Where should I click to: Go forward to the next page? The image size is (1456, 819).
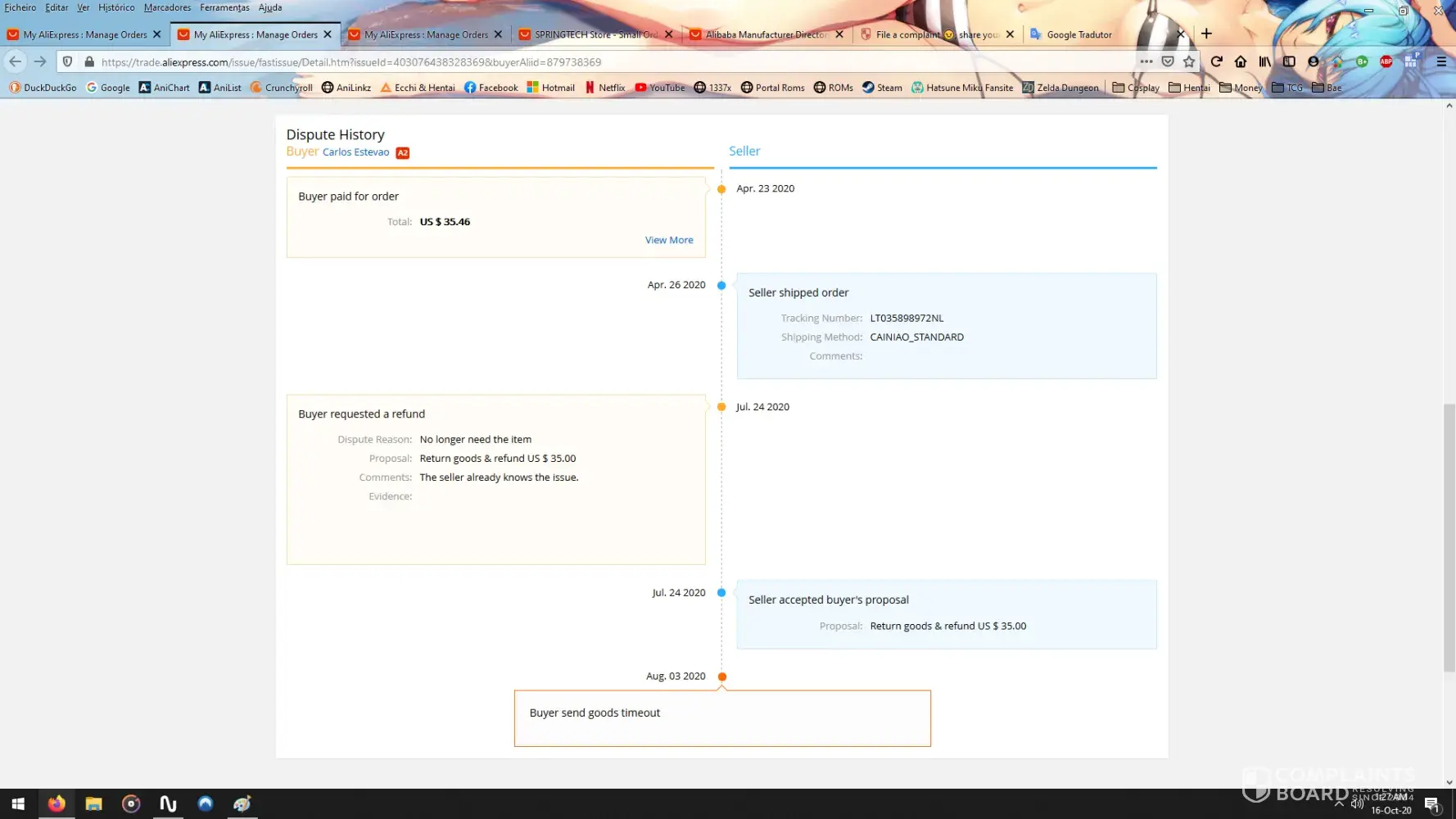(x=40, y=61)
